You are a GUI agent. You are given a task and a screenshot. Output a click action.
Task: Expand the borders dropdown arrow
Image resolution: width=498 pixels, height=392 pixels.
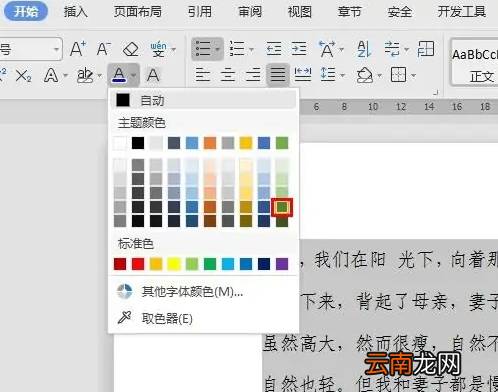click(413, 76)
